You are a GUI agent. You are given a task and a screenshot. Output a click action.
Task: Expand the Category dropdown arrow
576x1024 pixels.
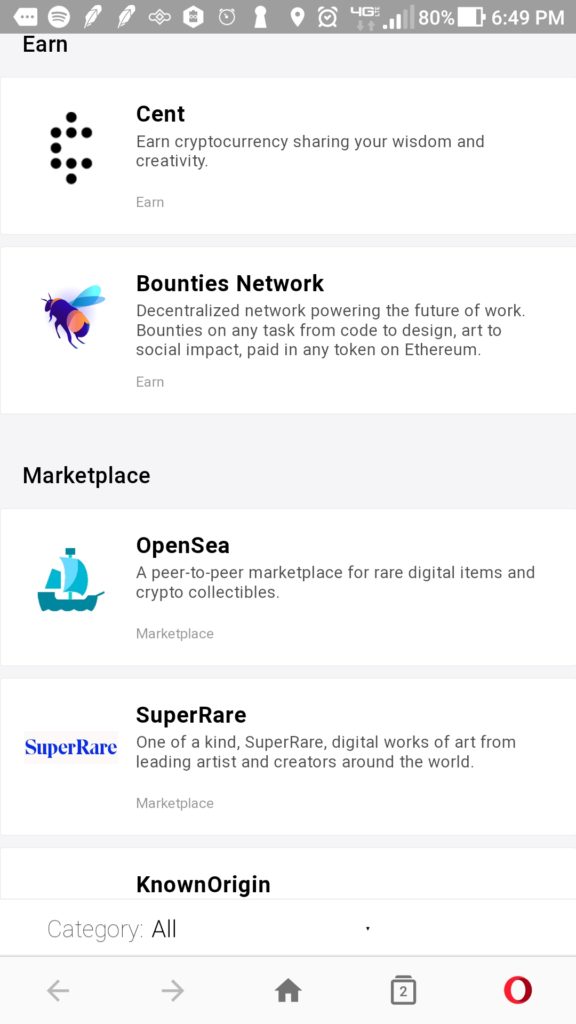tap(368, 929)
